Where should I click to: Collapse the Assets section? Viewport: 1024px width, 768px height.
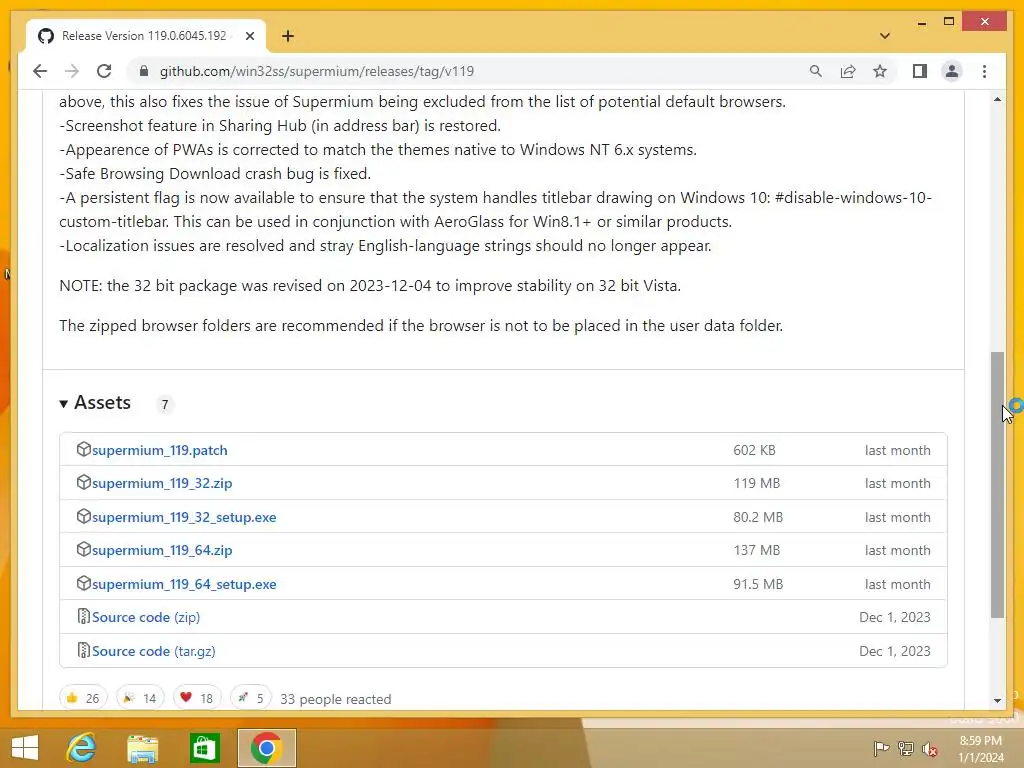95,403
